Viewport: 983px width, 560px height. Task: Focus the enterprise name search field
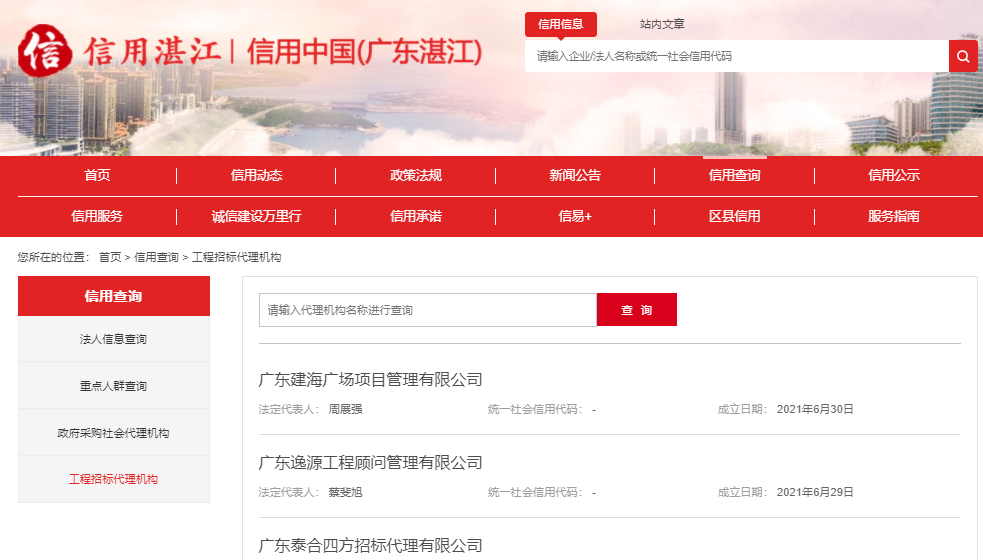[737, 56]
